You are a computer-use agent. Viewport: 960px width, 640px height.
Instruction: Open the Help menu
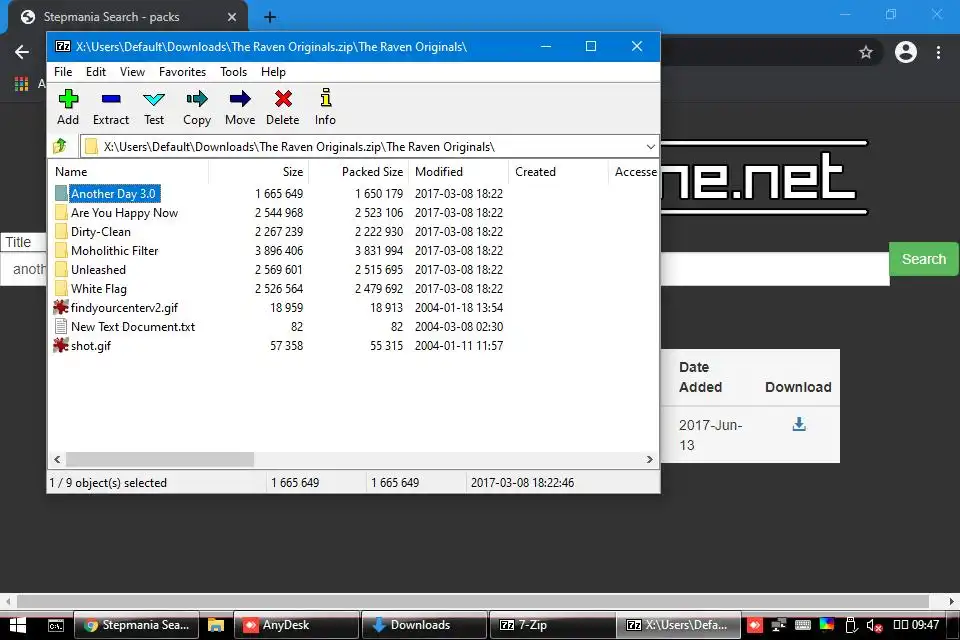click(x=273, y=72)
